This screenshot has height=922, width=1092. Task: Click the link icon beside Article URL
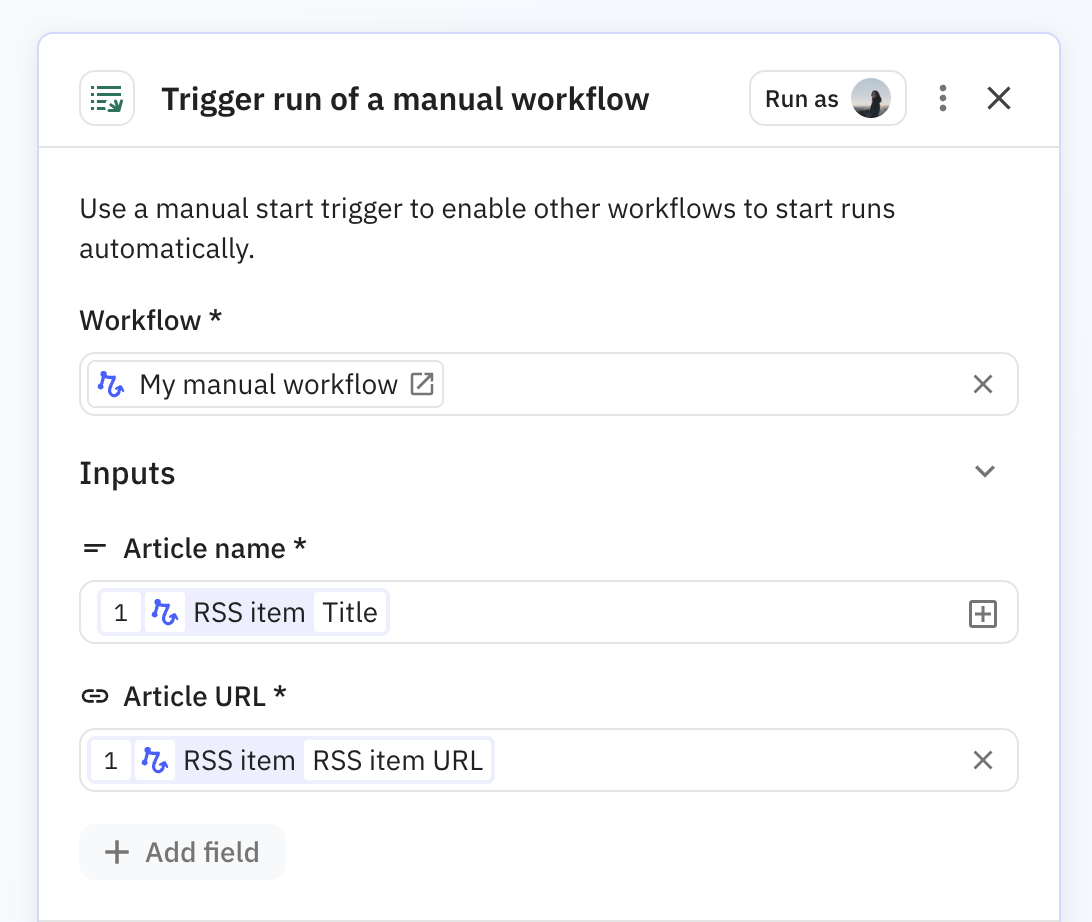coord(95,697)
